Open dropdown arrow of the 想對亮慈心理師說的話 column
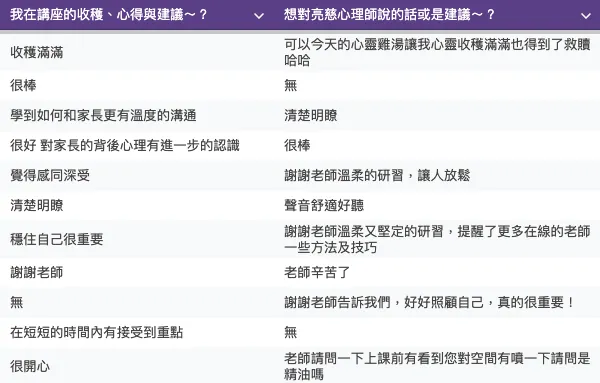The image size is (600, 383). click(x=585, y=16)
